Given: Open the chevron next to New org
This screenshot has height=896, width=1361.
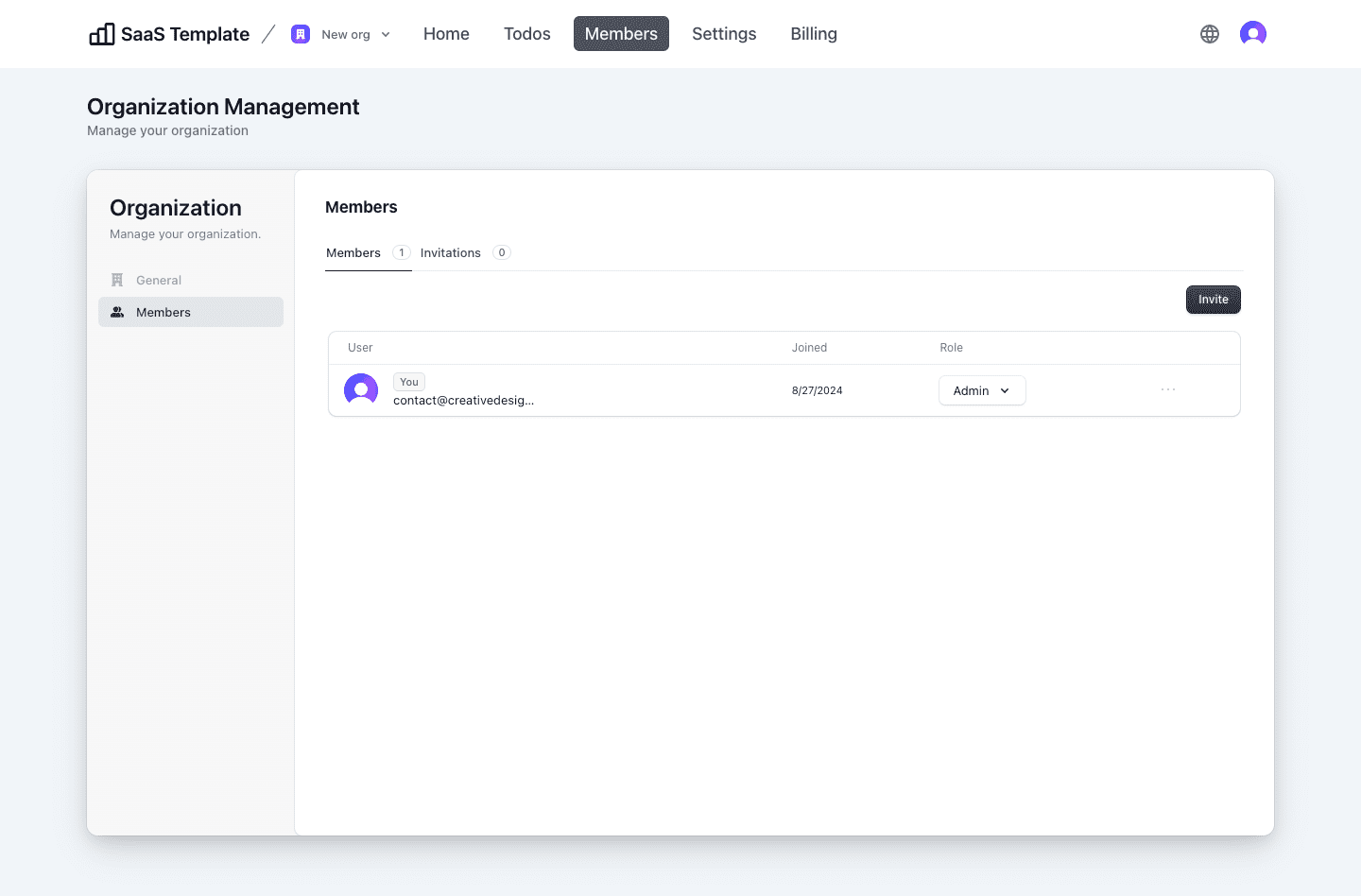Looking at the screenshot, I should pyautogui.click(x=387, y=34).
